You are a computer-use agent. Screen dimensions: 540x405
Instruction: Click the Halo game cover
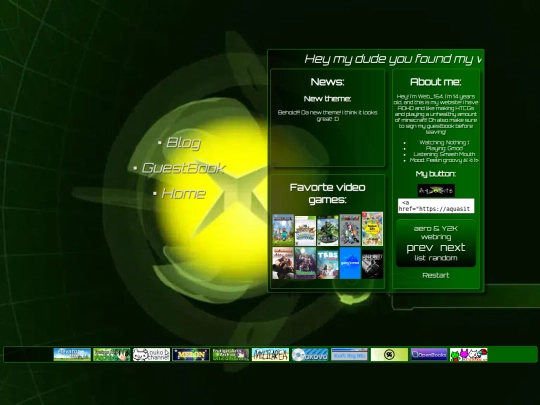pyautogui.click(x=328, y=231)
